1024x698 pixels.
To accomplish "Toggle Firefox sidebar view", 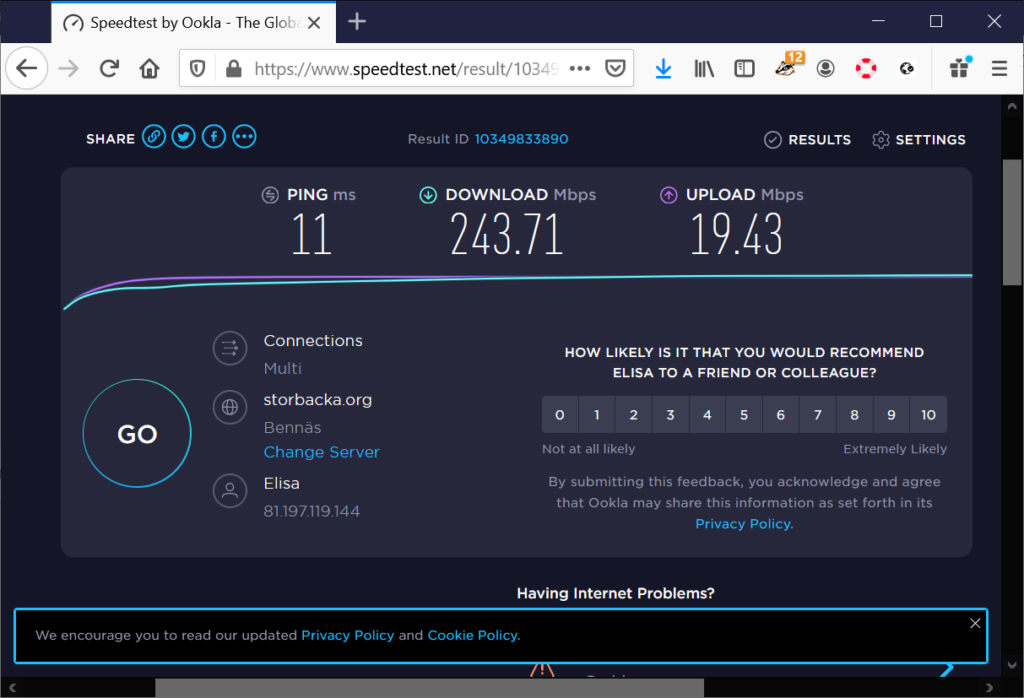I will (744, 68).
